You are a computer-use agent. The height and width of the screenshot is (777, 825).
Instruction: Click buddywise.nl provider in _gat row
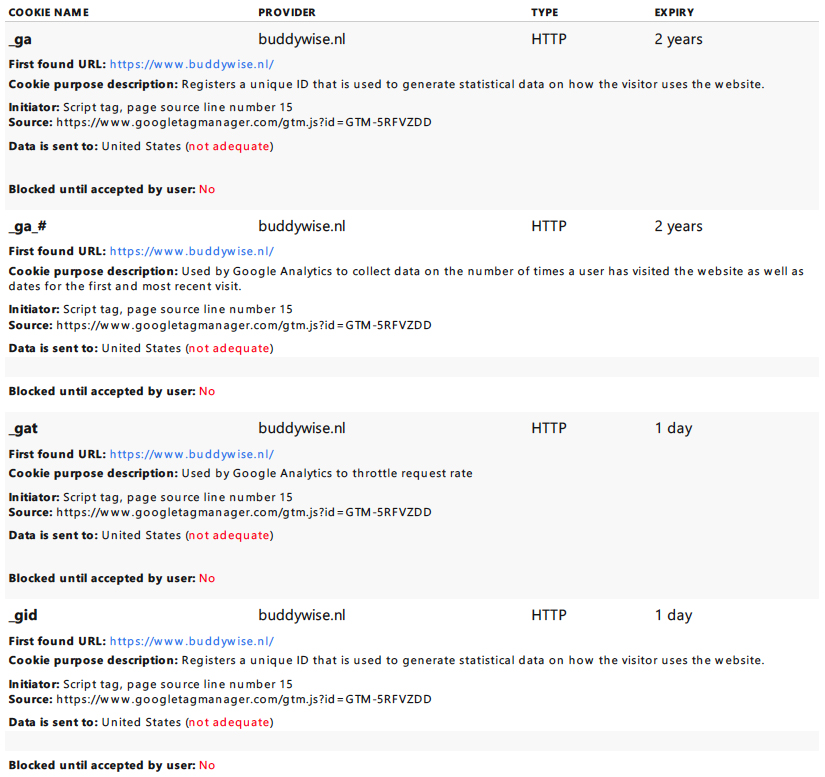301,428
